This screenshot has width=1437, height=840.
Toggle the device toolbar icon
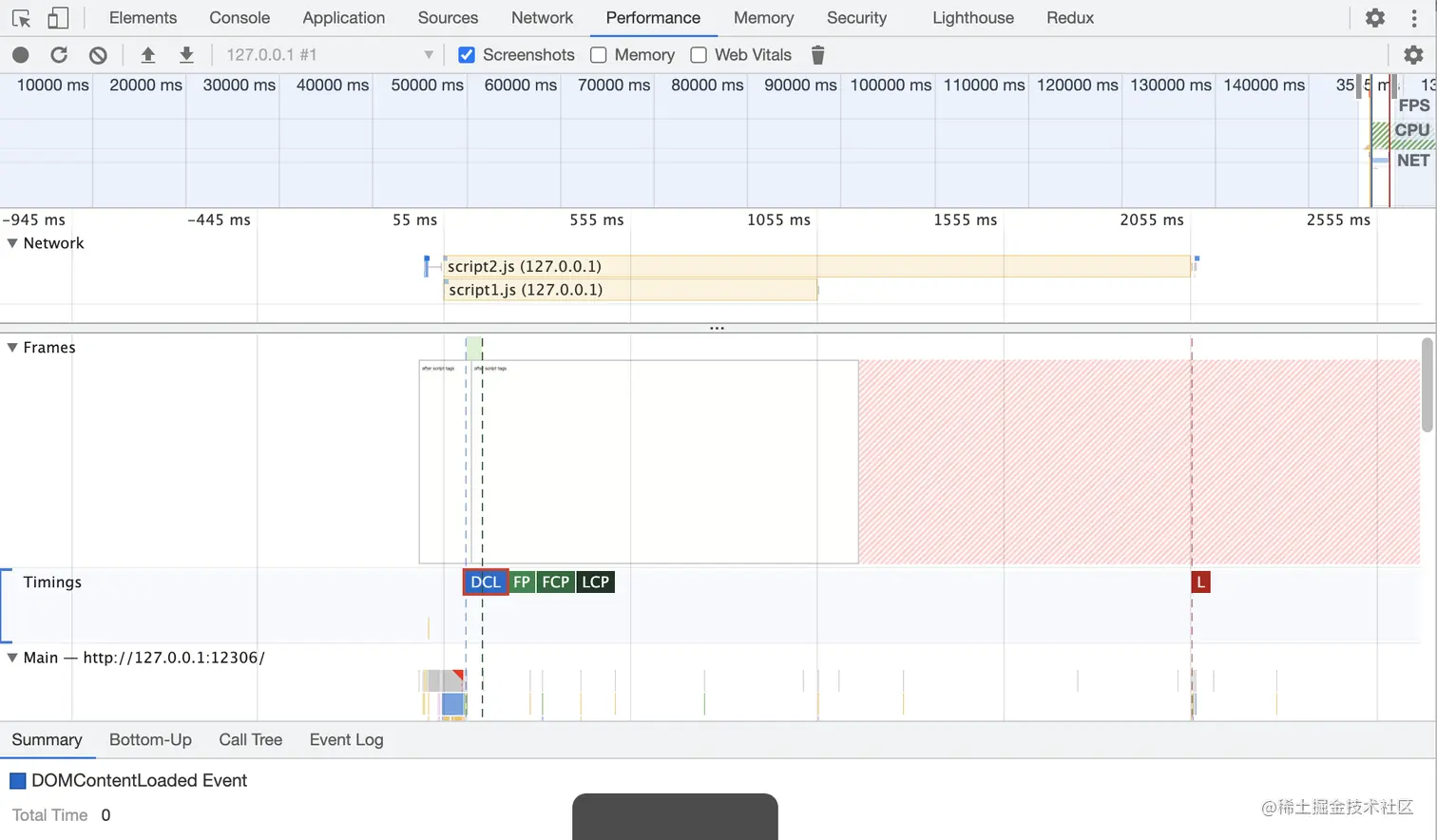pyautogui.click(x=58, y=18)
